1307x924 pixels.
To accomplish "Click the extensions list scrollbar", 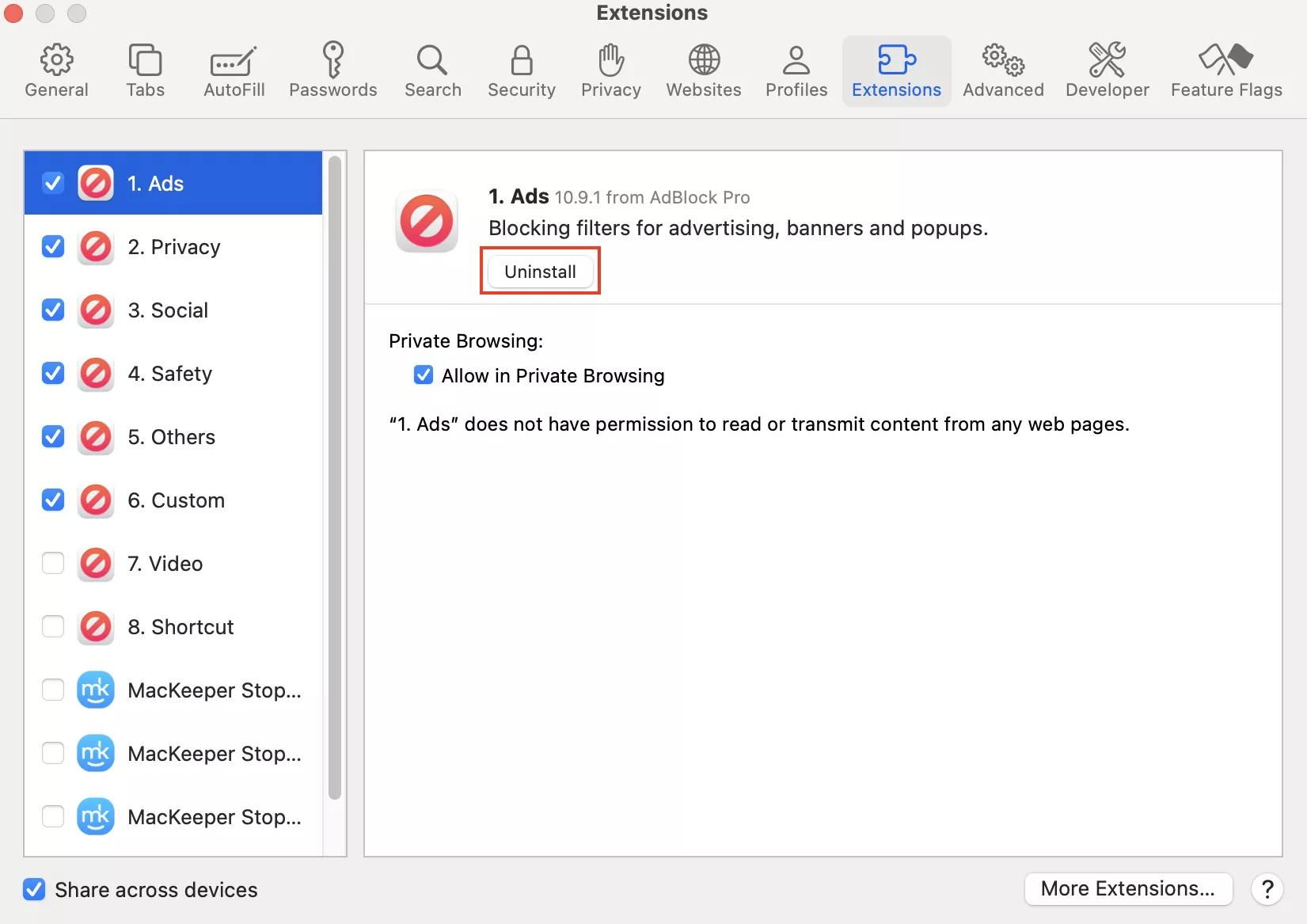I will [335, 475].
